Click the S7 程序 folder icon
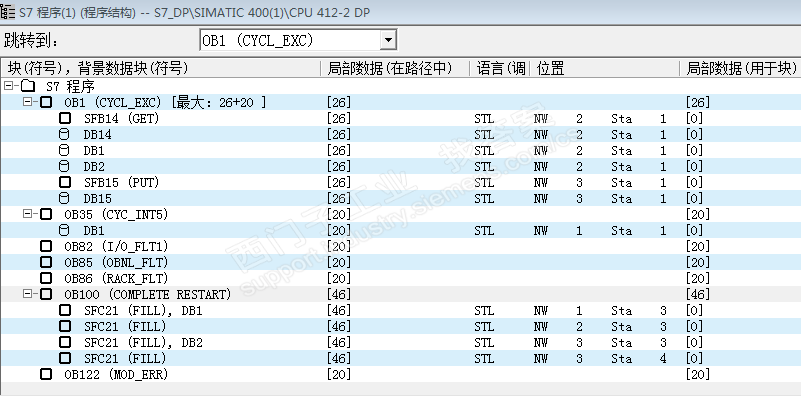Screen dimensions: 801x396 [x=28, y=86]
